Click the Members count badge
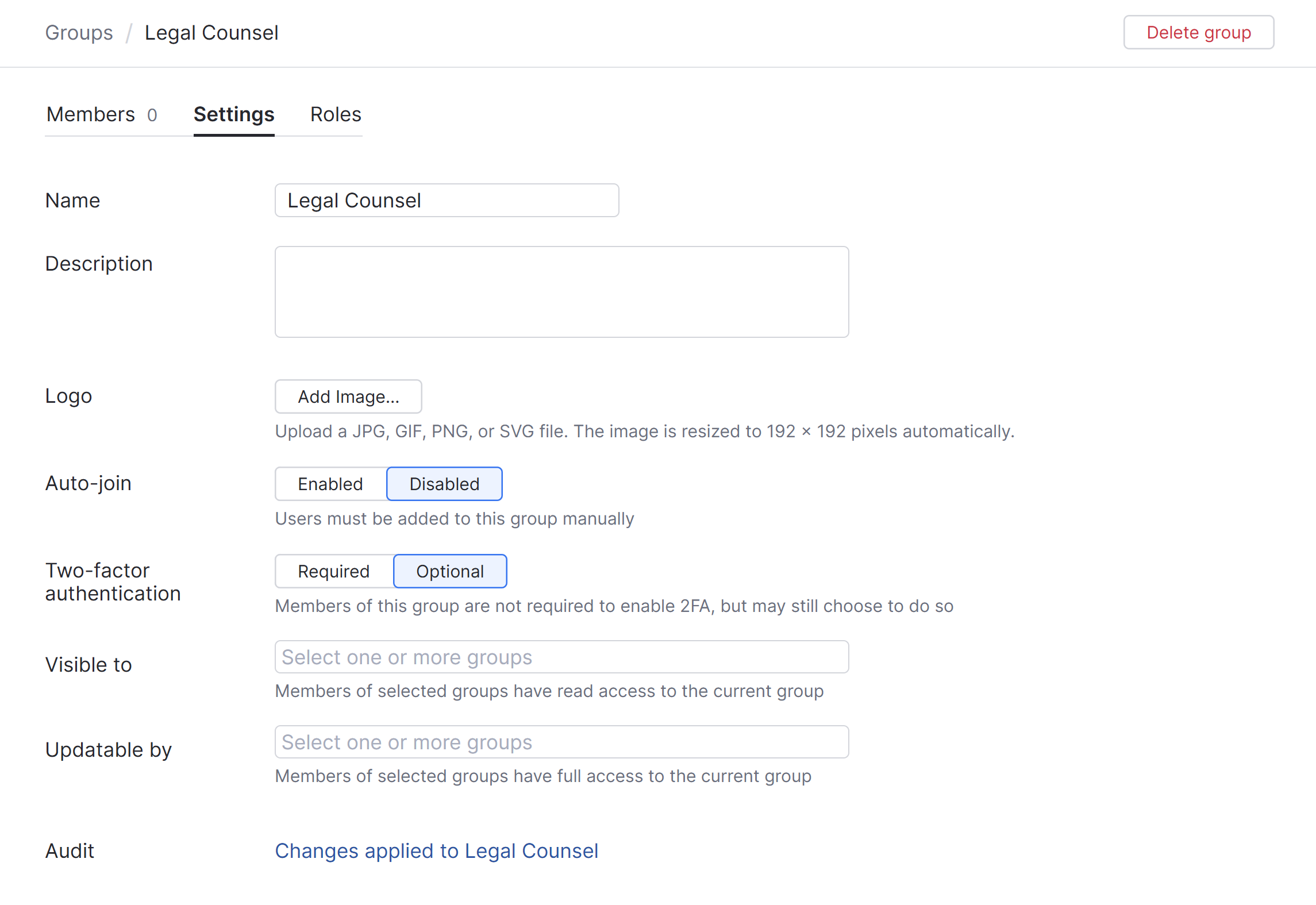This screenshot has height=905, width=1316. click(x=152, y=115)
